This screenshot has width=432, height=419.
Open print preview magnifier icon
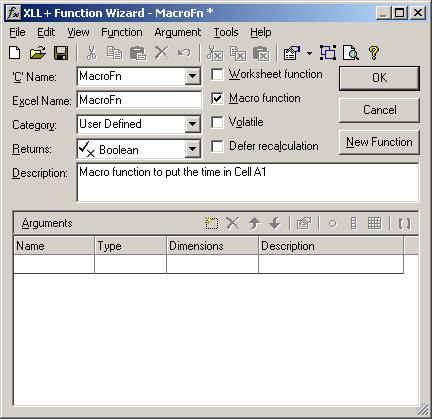point(351,53)
